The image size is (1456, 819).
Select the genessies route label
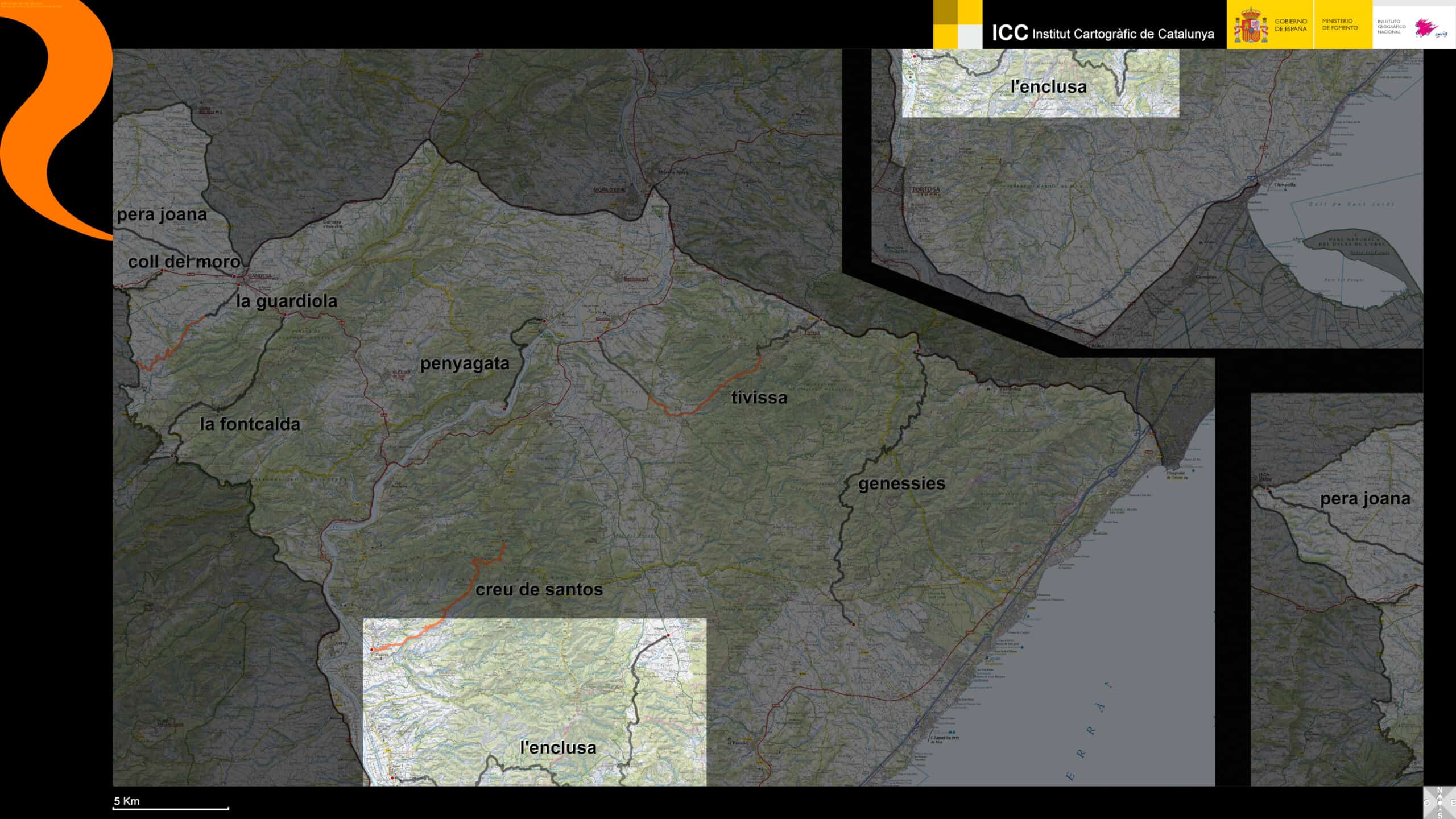pos(901,483)
